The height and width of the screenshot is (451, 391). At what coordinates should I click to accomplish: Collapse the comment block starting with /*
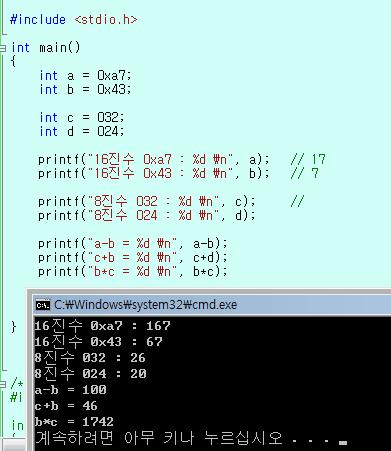click(x=3, y=385)
